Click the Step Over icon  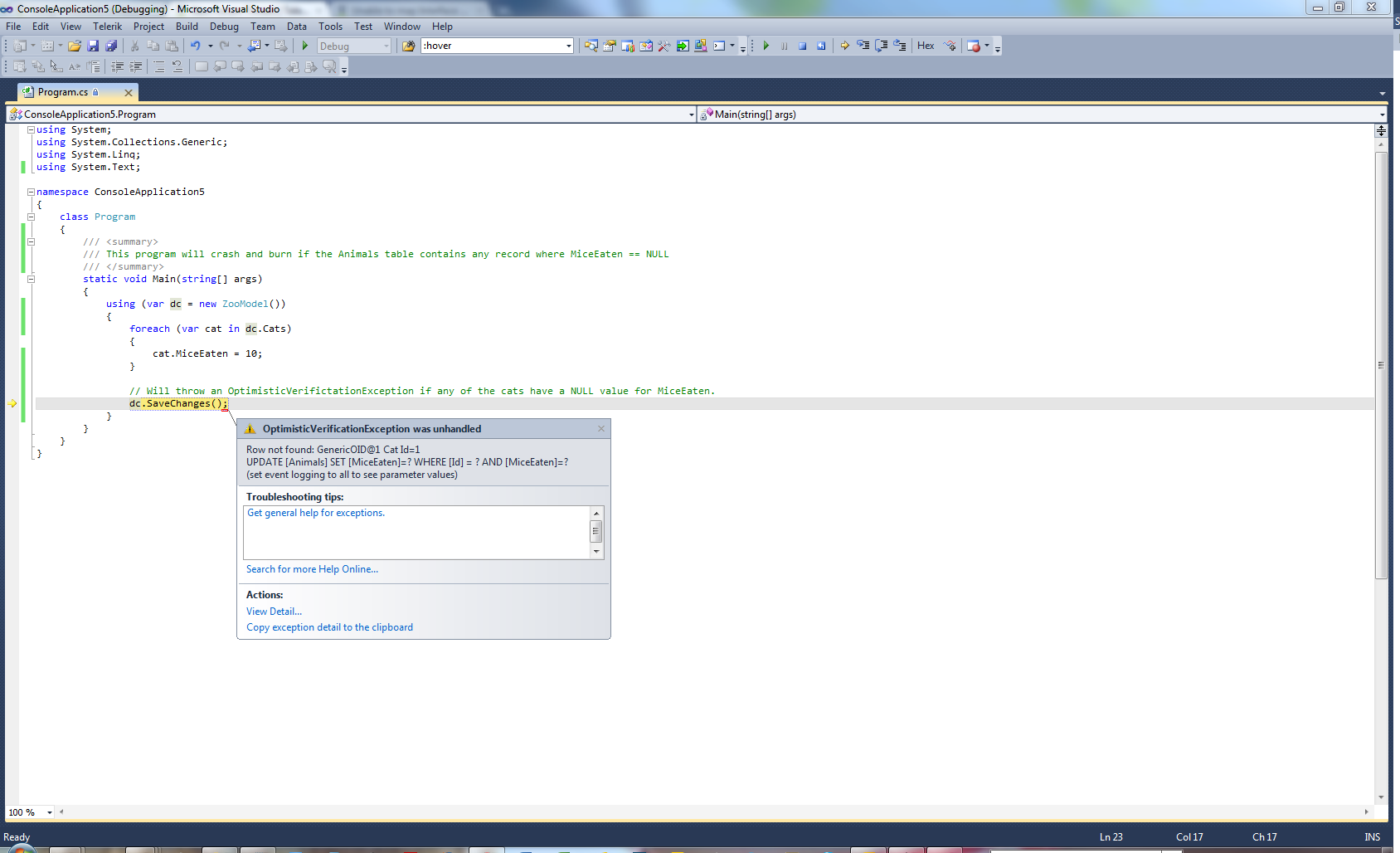tap(881, 46)
